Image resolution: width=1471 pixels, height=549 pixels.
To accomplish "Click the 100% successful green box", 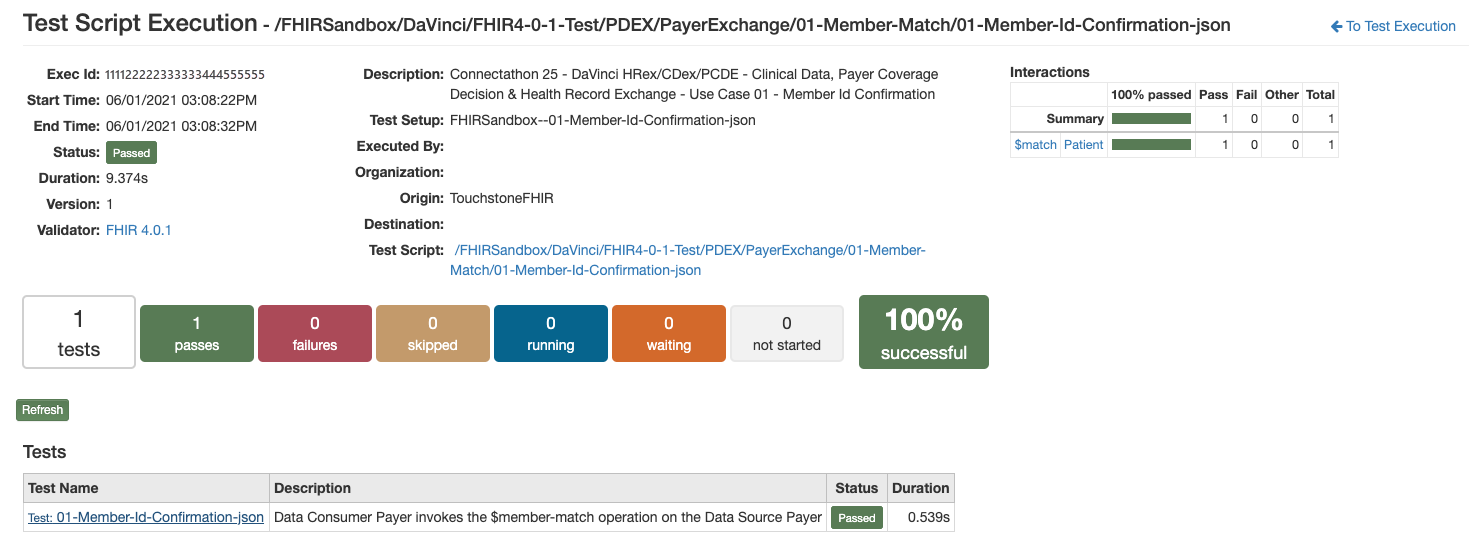I will pos(924,332).
